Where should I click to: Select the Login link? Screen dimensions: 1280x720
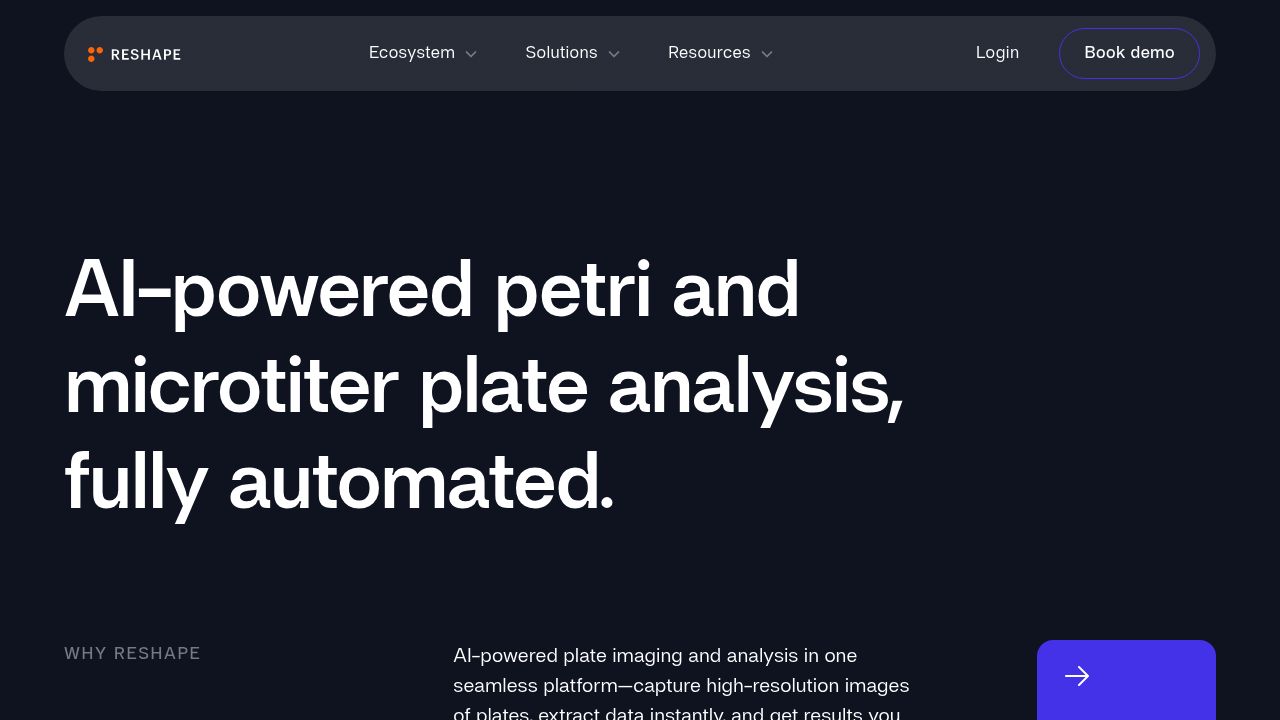tap(997, 53)
